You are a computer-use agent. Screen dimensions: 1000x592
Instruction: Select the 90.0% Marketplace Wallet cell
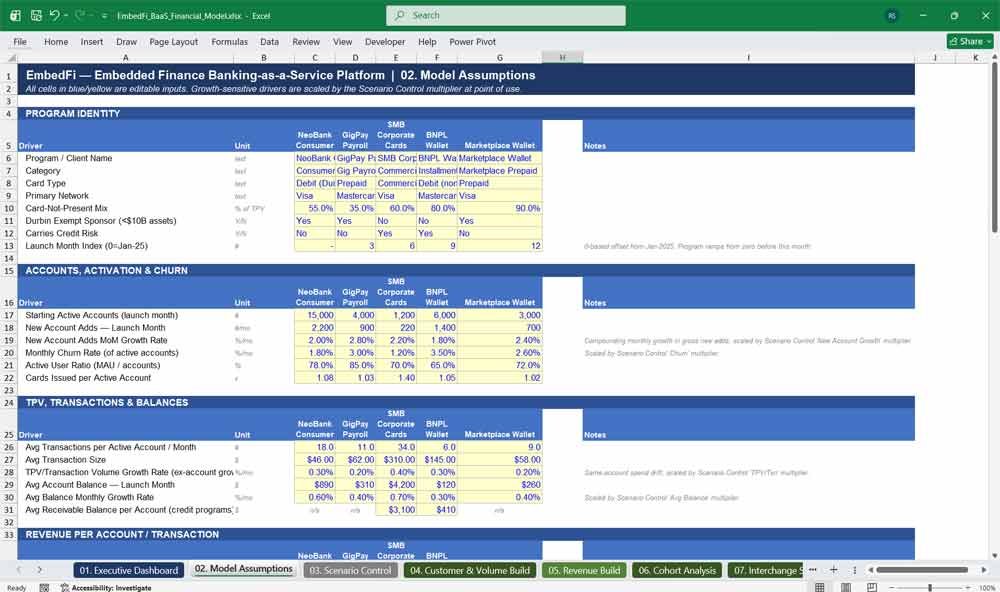coord(499,209)
